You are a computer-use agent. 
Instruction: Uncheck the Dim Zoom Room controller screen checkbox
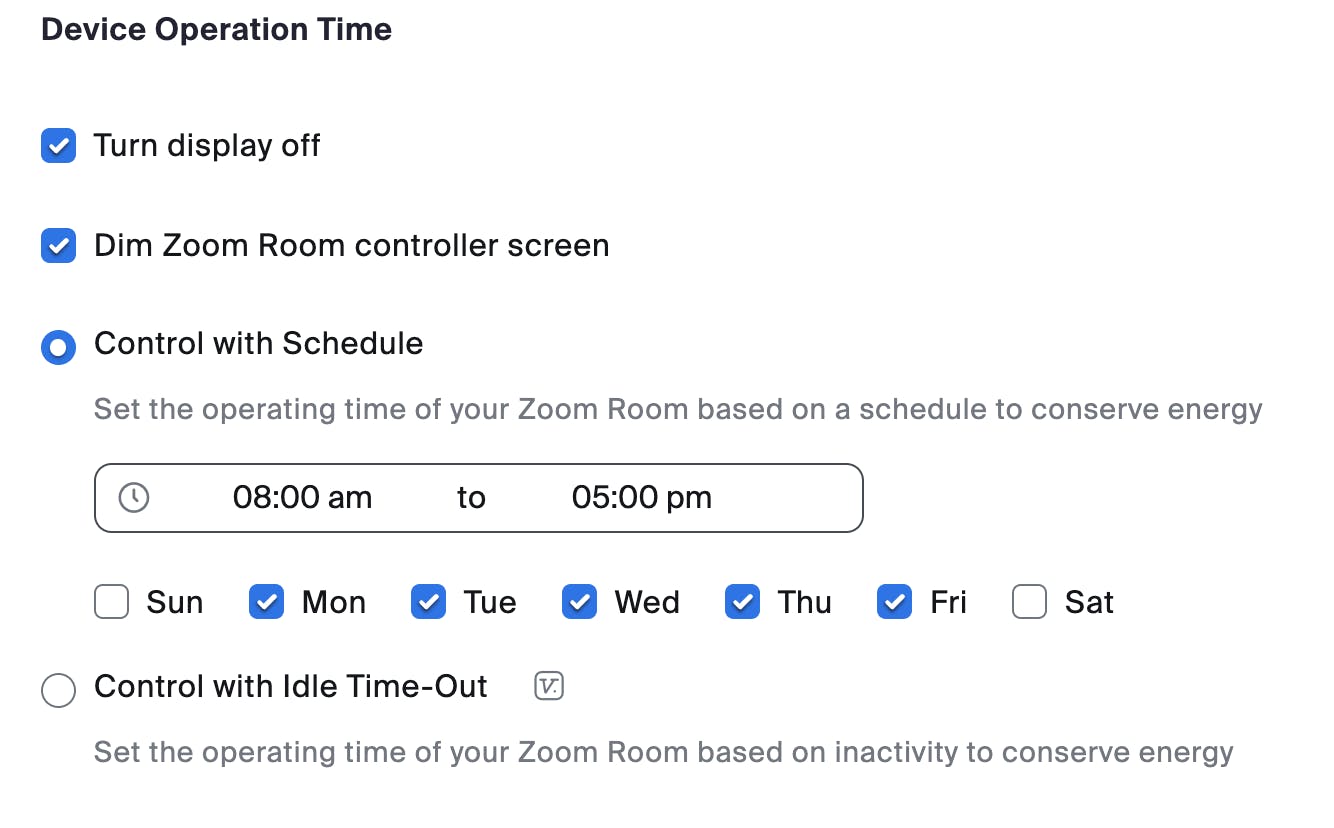tap(58, 246)
